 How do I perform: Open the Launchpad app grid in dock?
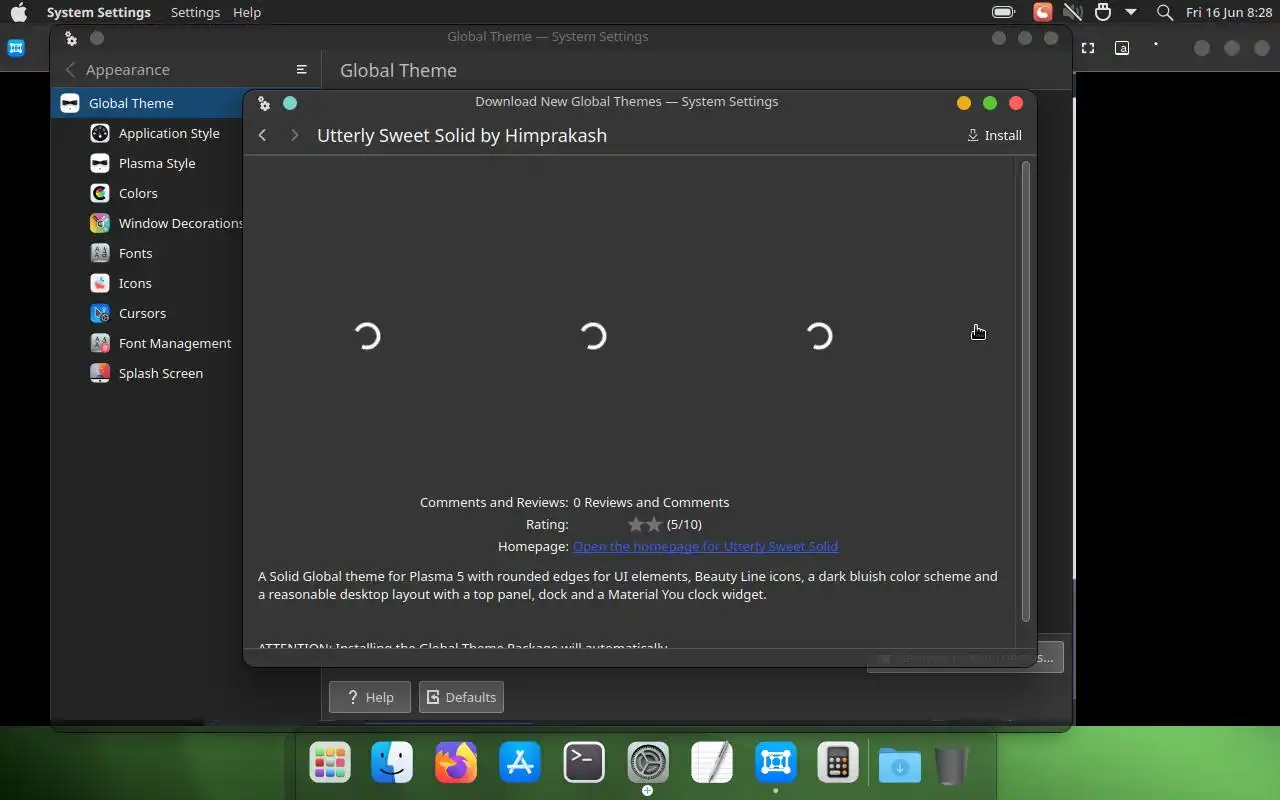click(x=329, y=764)
